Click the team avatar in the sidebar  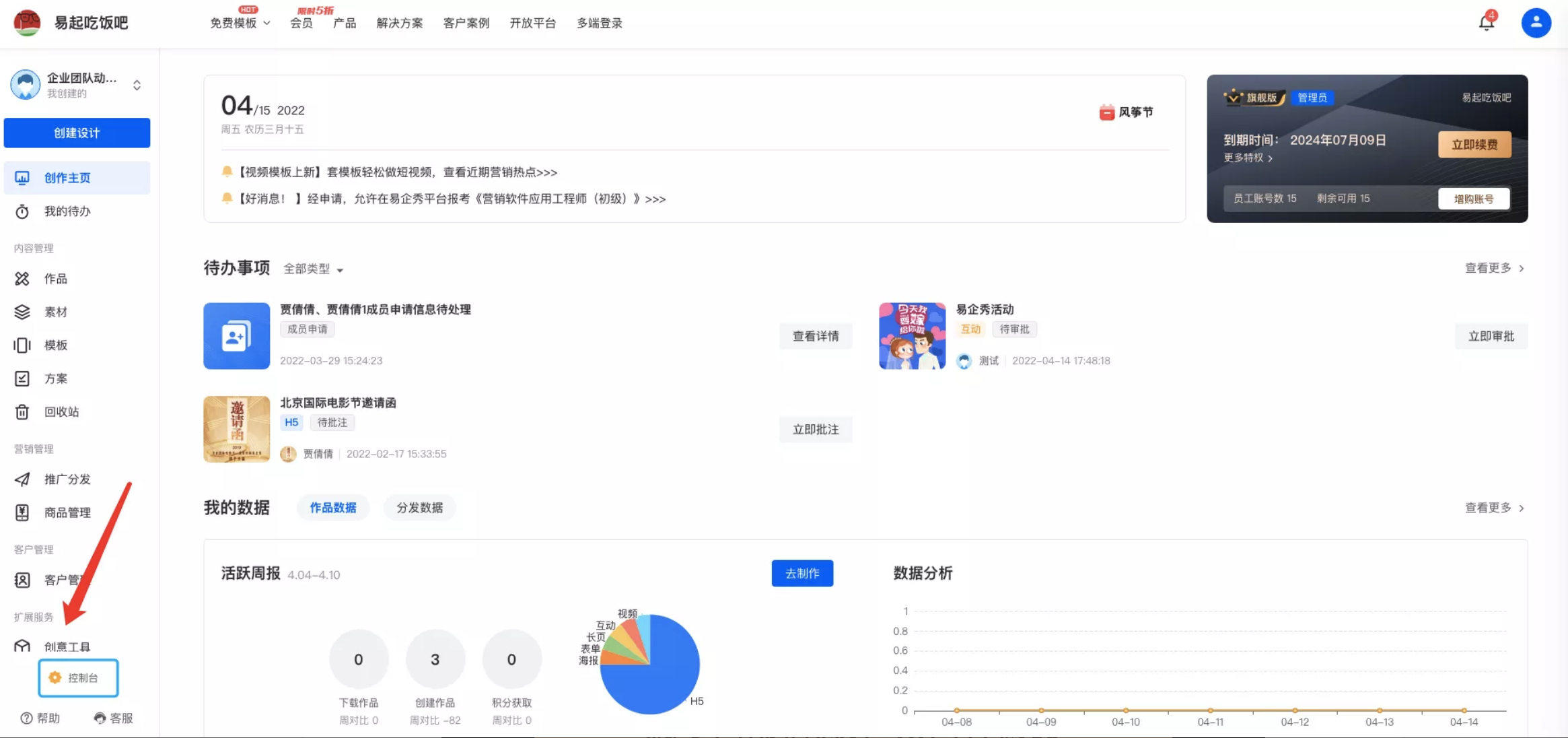[26, 85]
